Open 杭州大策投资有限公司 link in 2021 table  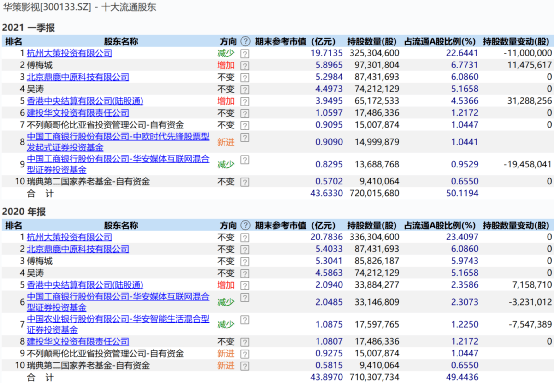click(x=70, y=53)
